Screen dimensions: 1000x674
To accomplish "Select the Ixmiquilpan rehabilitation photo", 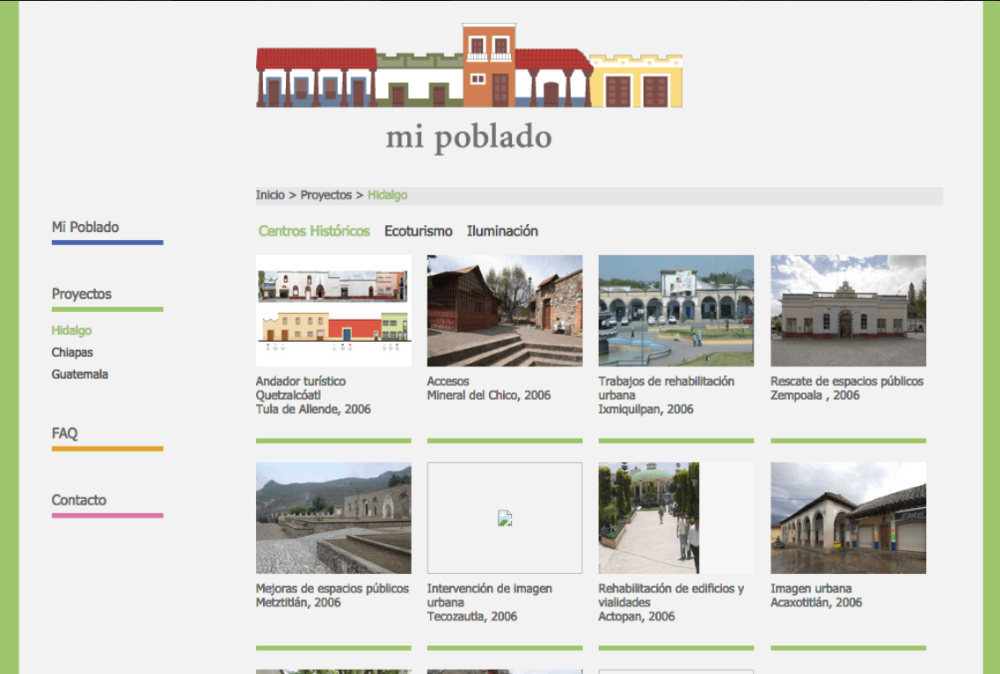I will pyautogui.click(x=676, y=311).
